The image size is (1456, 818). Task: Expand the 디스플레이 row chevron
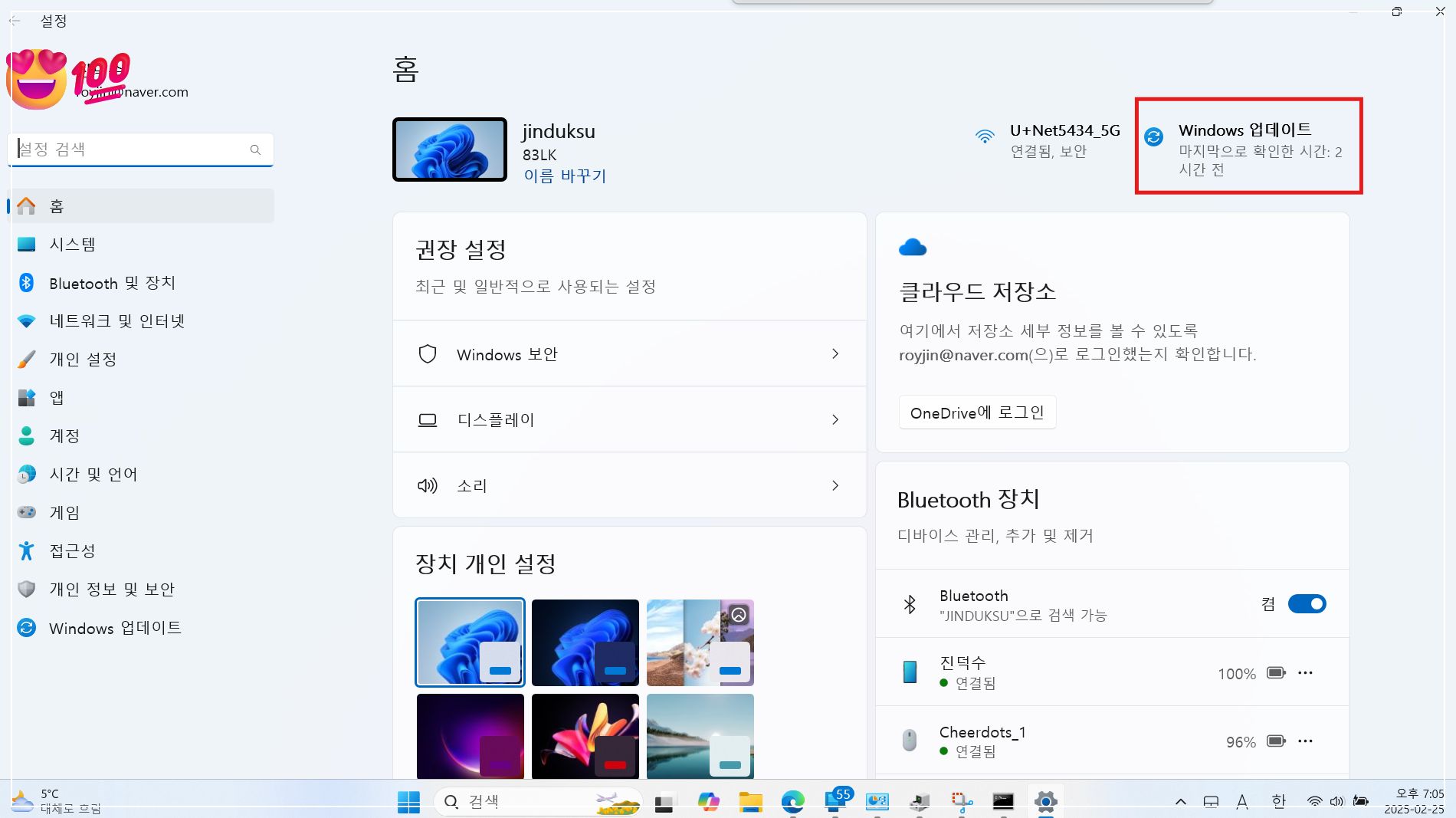835,420
